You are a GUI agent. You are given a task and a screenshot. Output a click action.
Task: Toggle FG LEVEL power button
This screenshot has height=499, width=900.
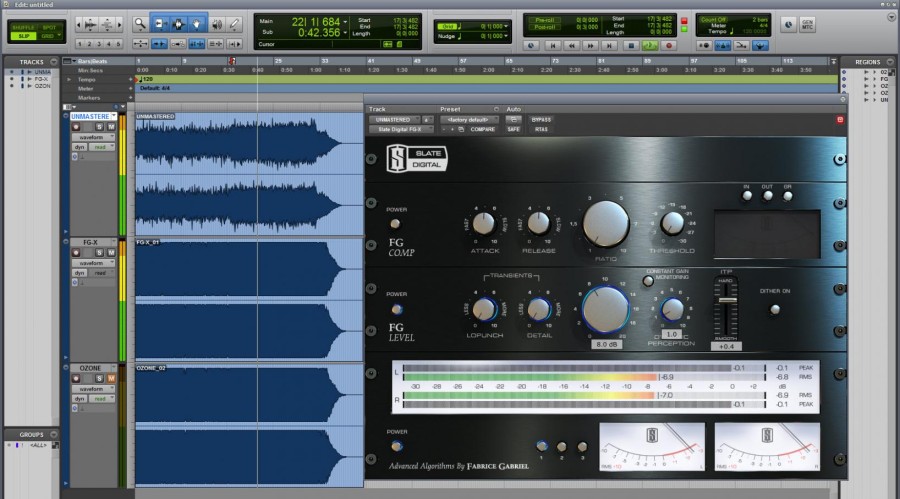click(397, 310)
